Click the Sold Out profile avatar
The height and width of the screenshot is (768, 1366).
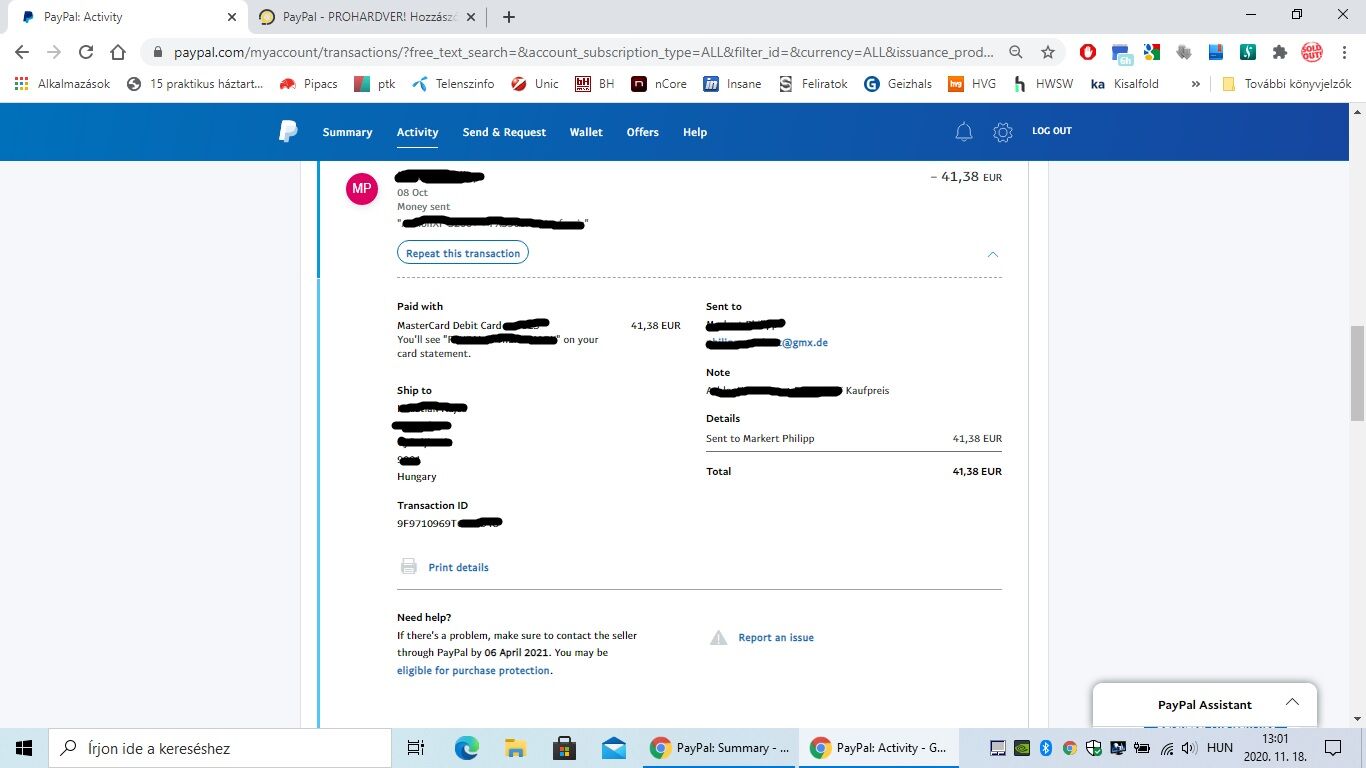(x=1311, y=52)
